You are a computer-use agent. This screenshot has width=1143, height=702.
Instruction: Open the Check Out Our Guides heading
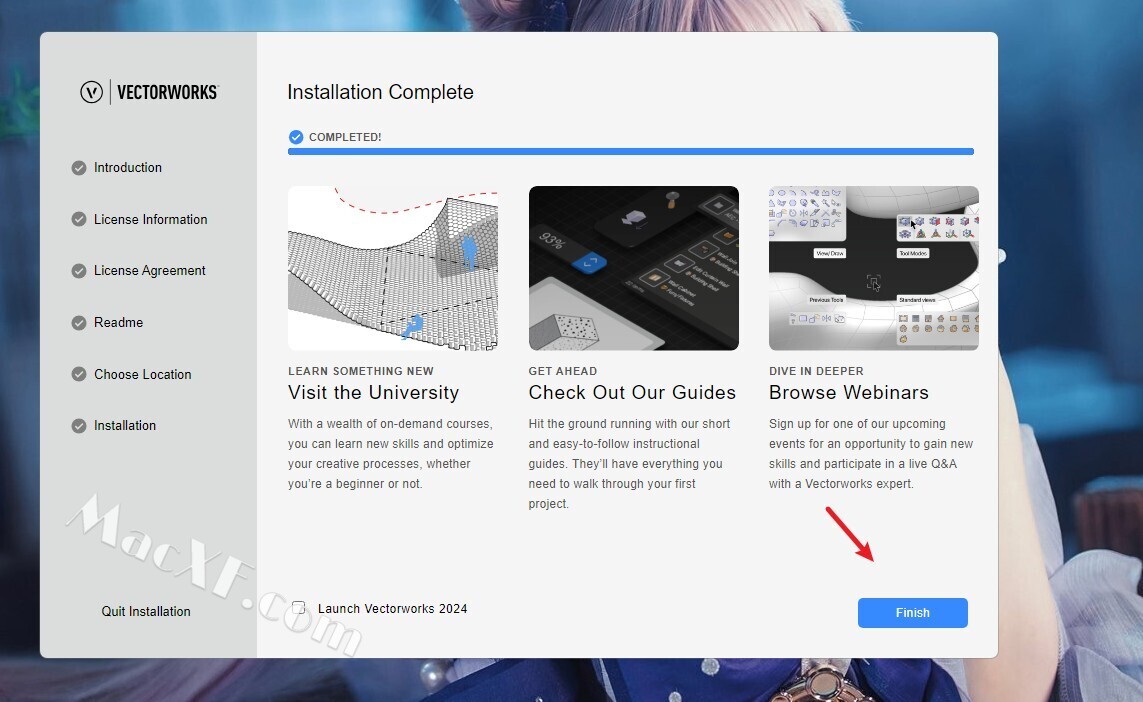(x=632, y=392)
